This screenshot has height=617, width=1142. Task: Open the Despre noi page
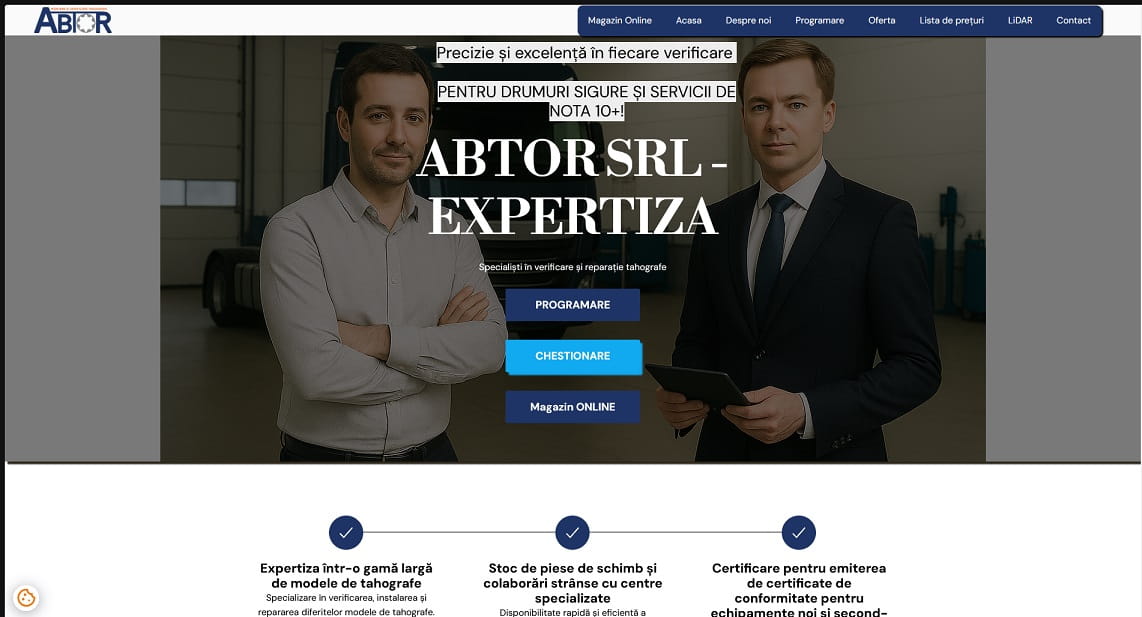(x=748, y=20)
